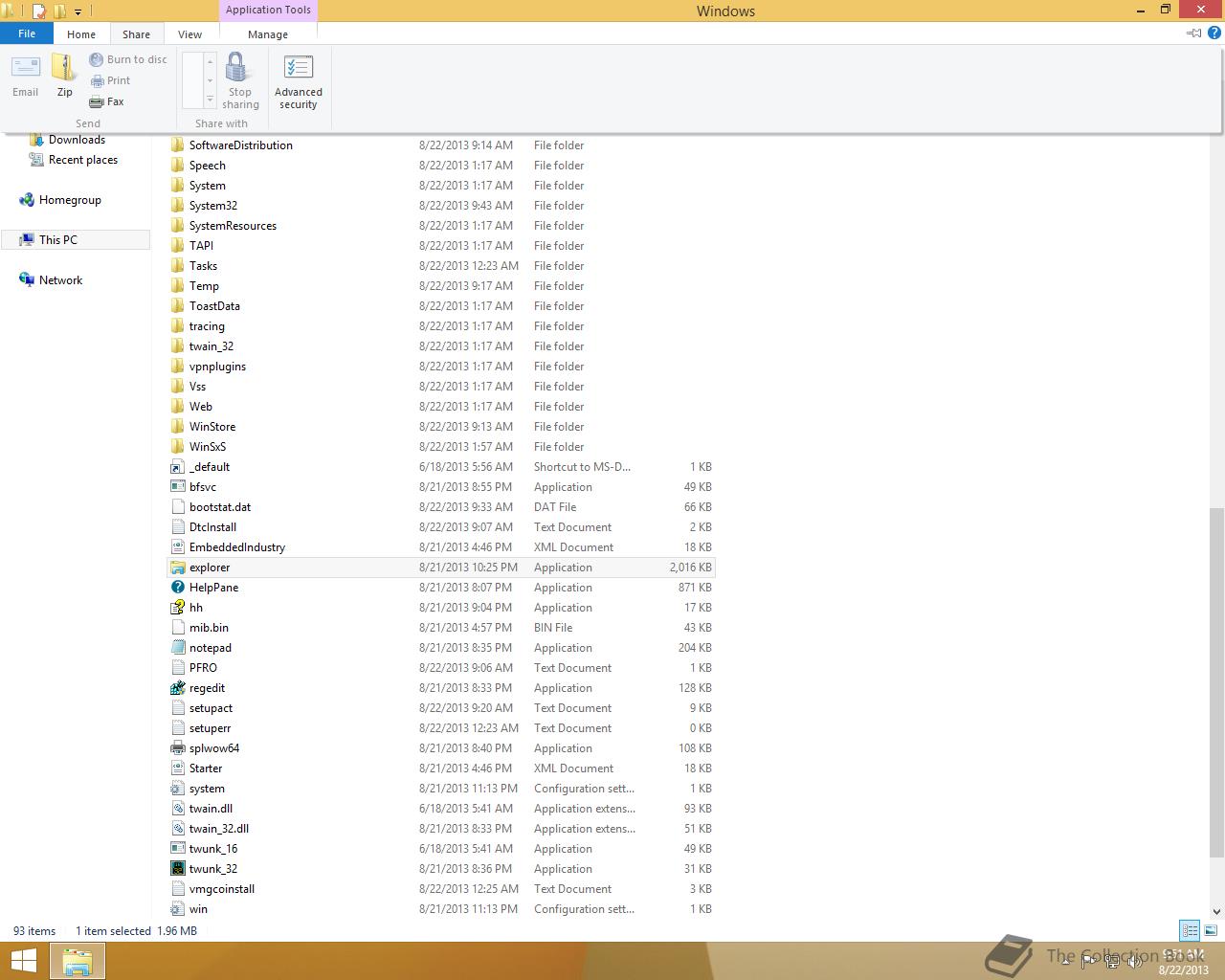This screenshot has width=1225, height=980.
Task: Click the pin ribbon button
Action: coord(1194,33)
